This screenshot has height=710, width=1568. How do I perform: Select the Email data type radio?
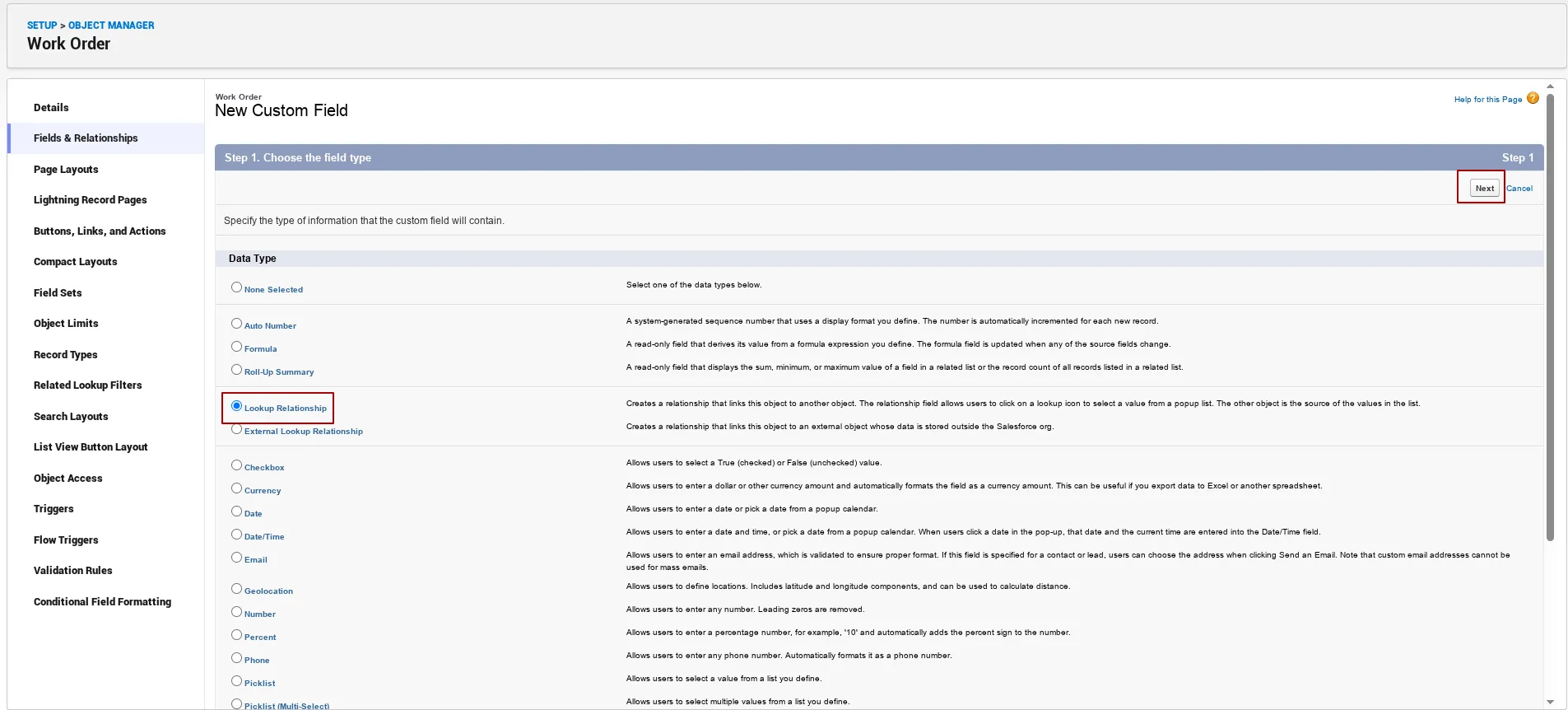click(x=236, y=558)
